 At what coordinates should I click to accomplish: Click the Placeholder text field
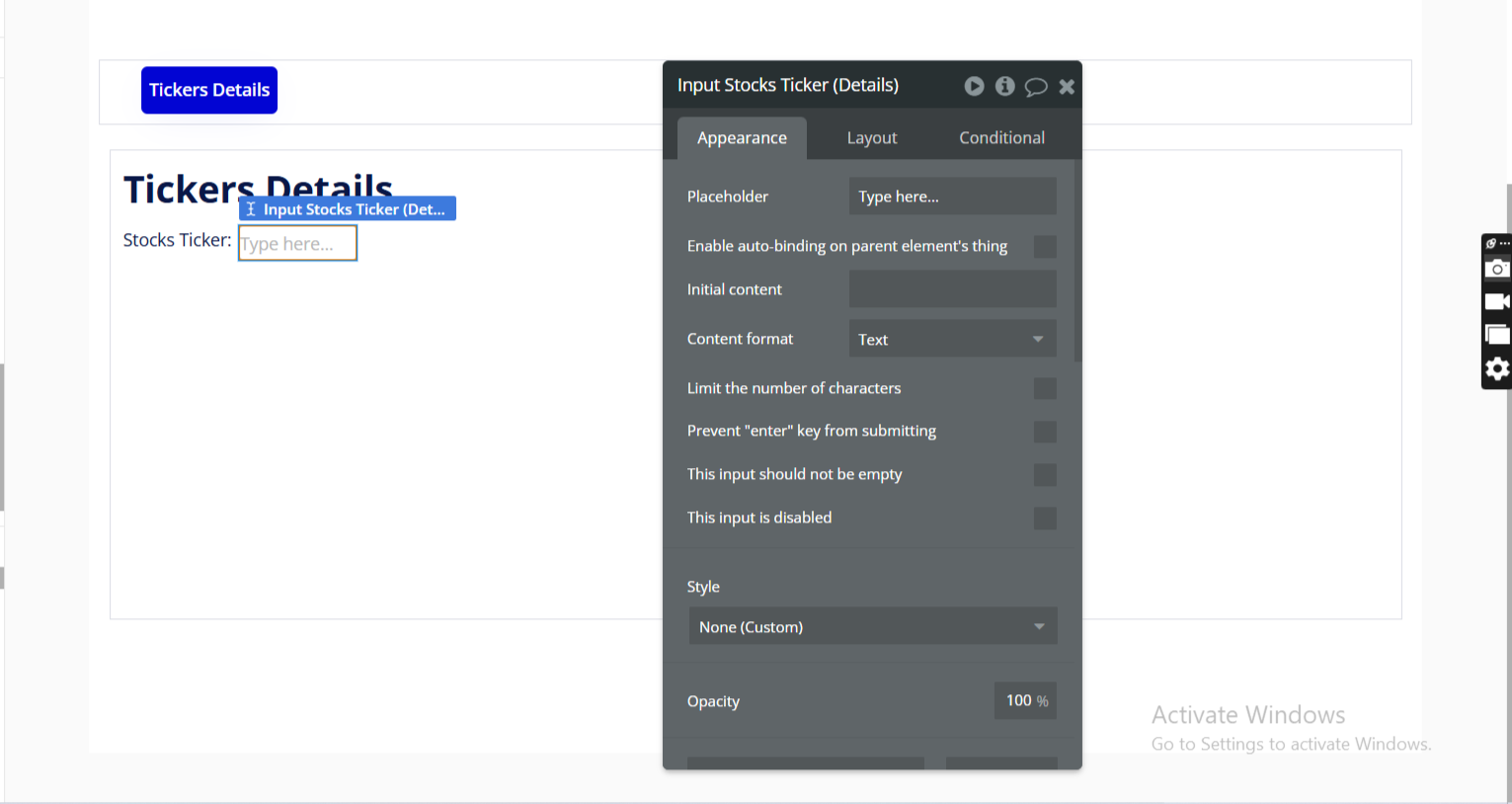click(x=952, y=197)
